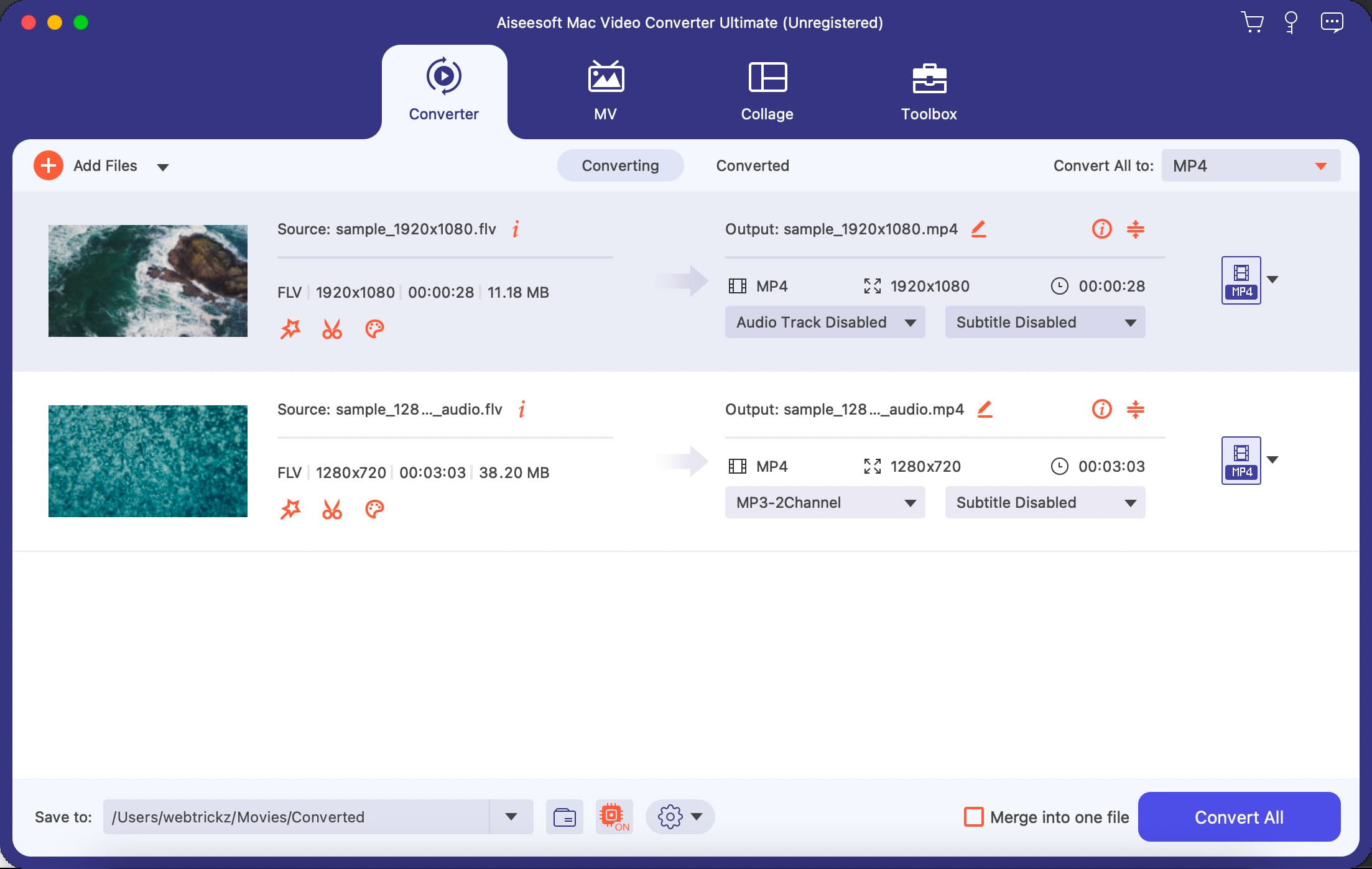Open the shopping cart purchase icon

click(x=1252, y=22)
